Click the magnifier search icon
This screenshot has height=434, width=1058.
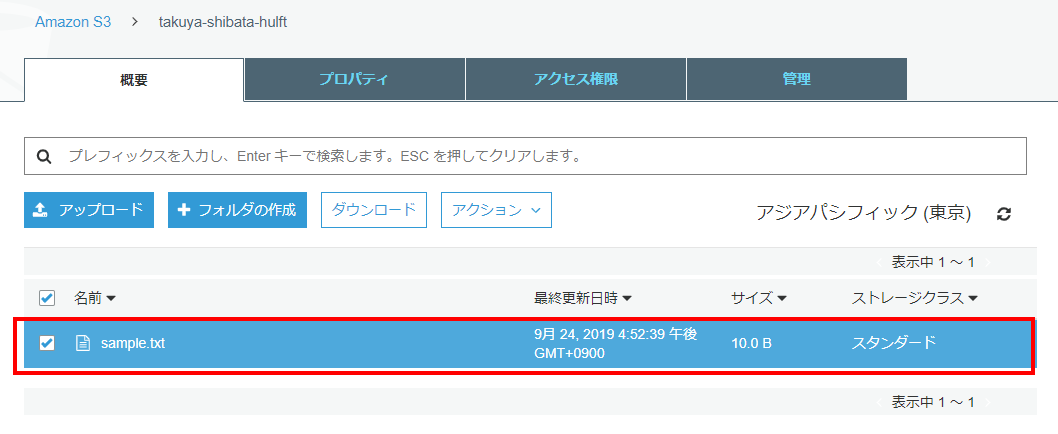43,157
